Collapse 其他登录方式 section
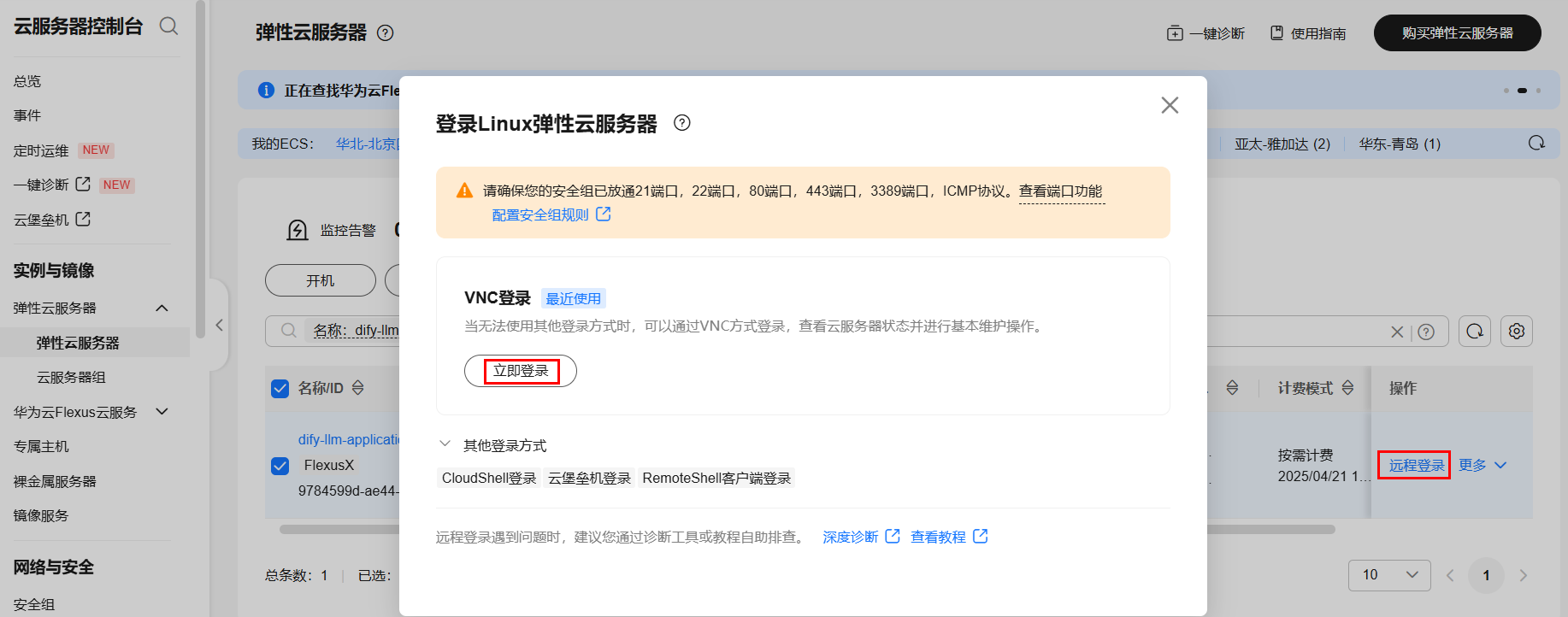1568x617 pixels. click(445, 444)
